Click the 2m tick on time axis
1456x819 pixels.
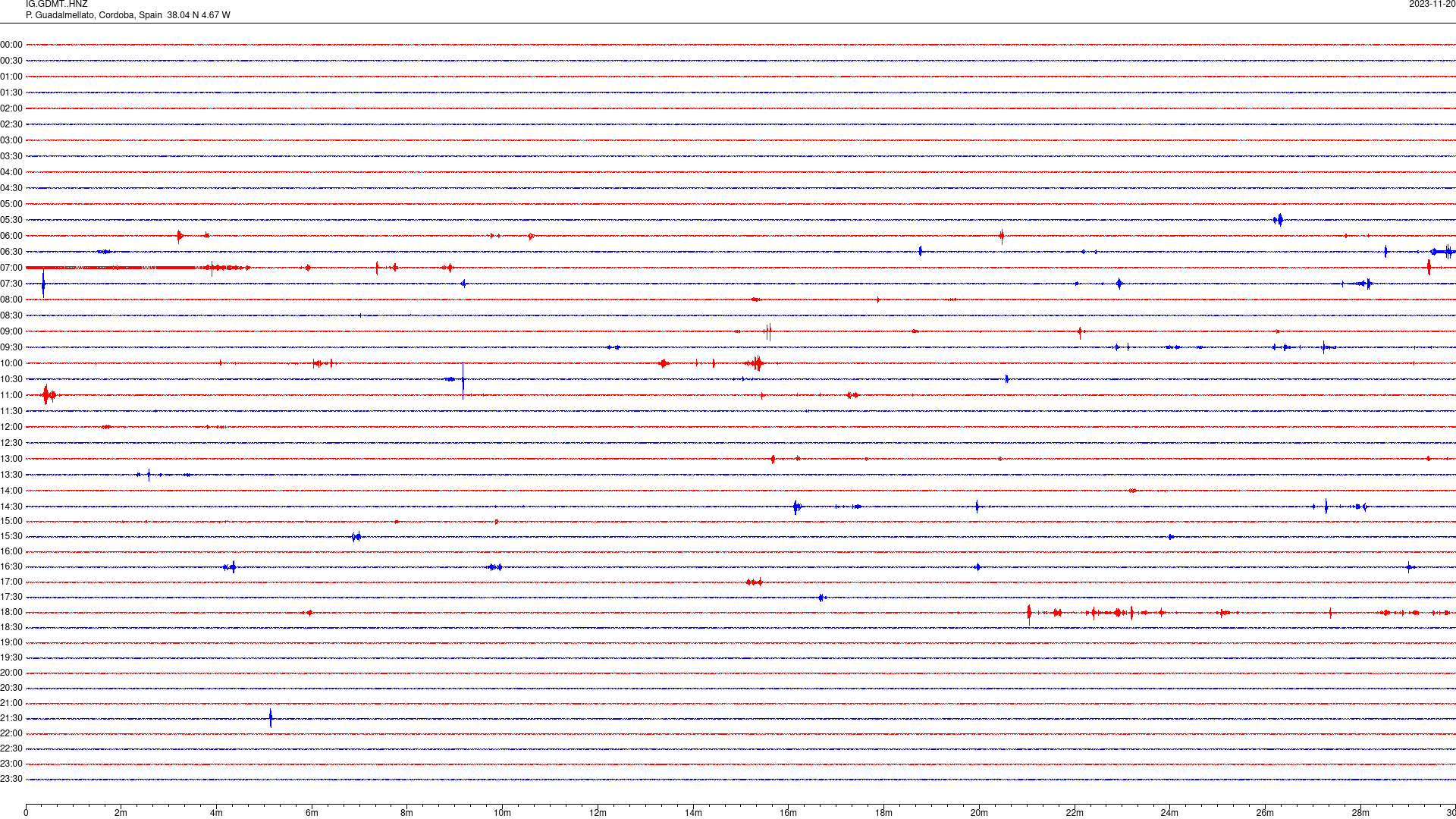pos(121,813)
